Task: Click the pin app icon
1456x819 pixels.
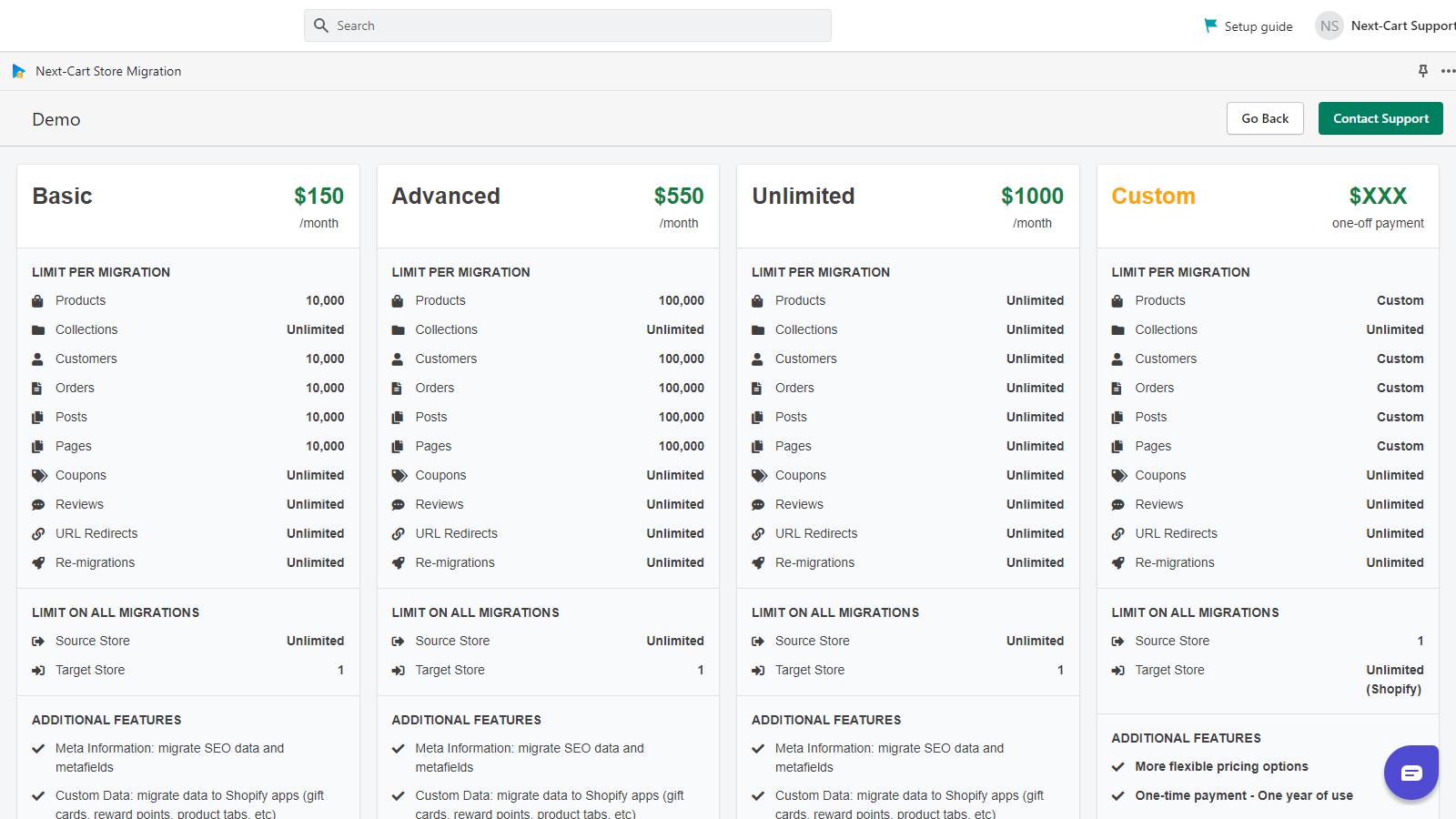Action: click(1423, 71)
